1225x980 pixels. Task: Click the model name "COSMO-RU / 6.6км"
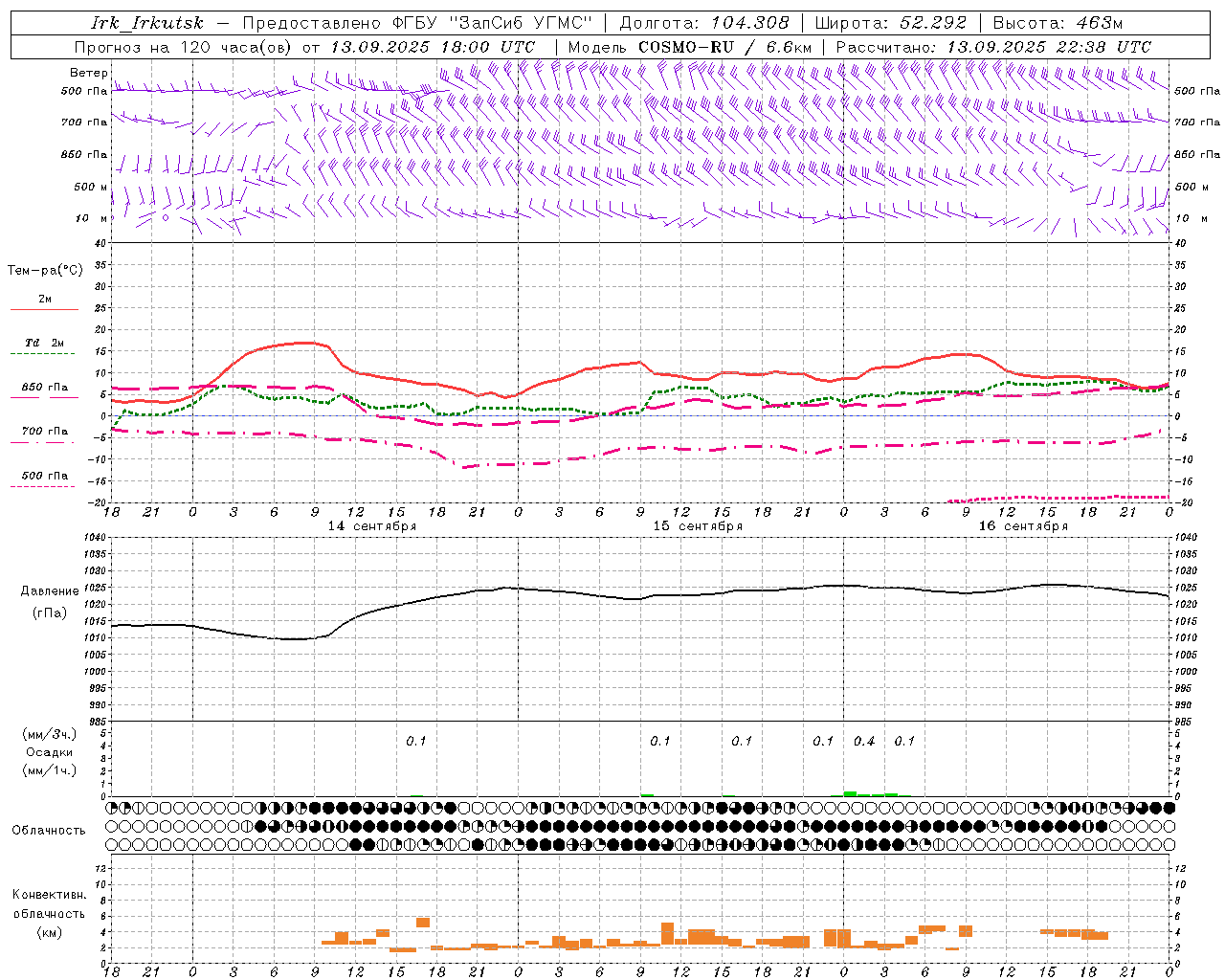point(724,47)
